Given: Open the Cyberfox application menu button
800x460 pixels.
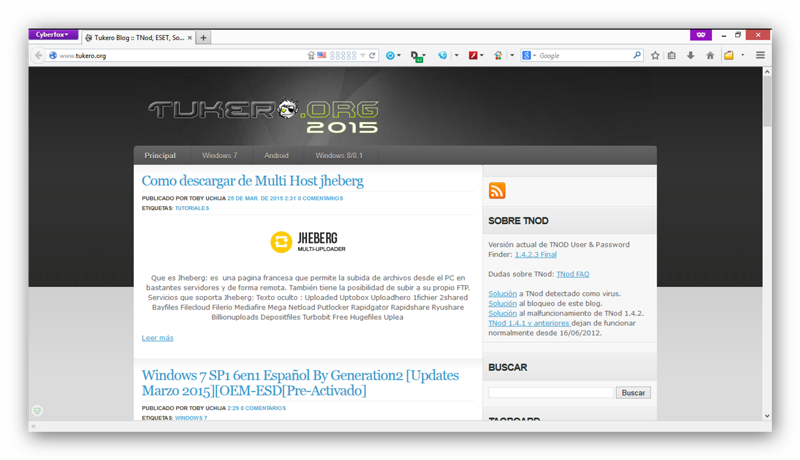Looking at the screenshot, I should (x=53, y=35).
